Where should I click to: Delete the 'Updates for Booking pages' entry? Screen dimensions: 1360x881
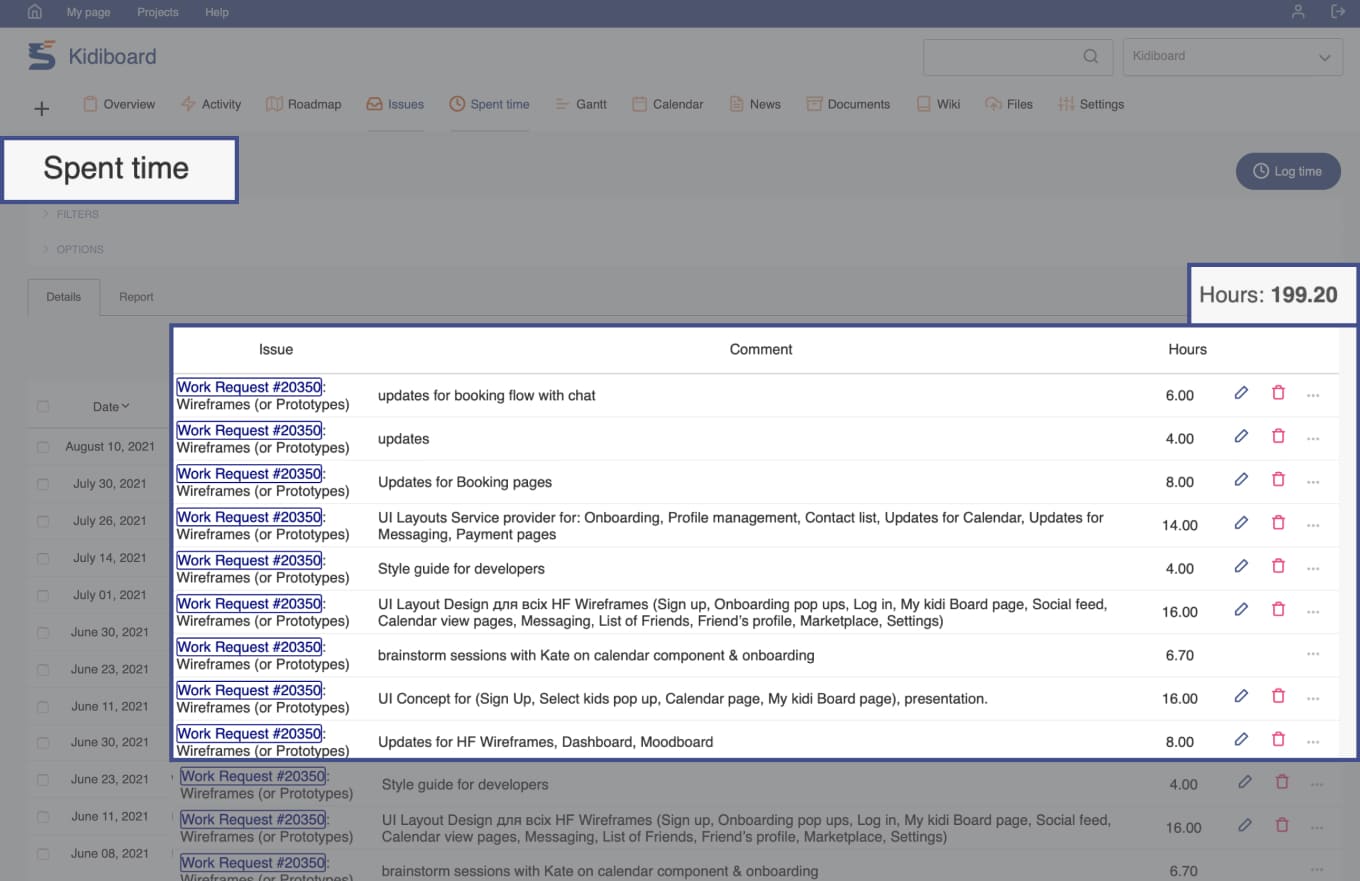point(1278,480)
